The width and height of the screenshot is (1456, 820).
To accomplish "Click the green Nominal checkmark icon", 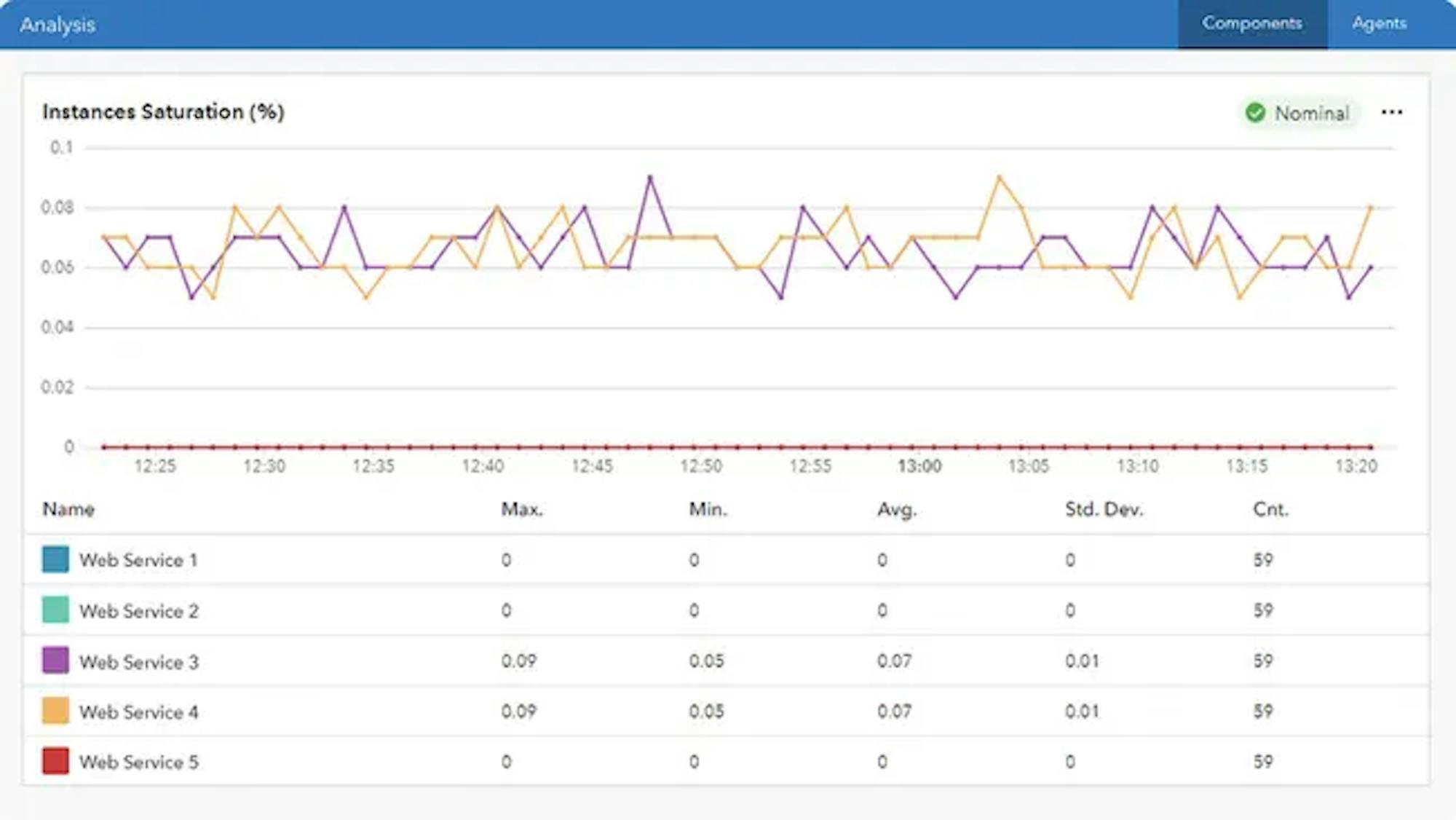I will (1255, 113).
